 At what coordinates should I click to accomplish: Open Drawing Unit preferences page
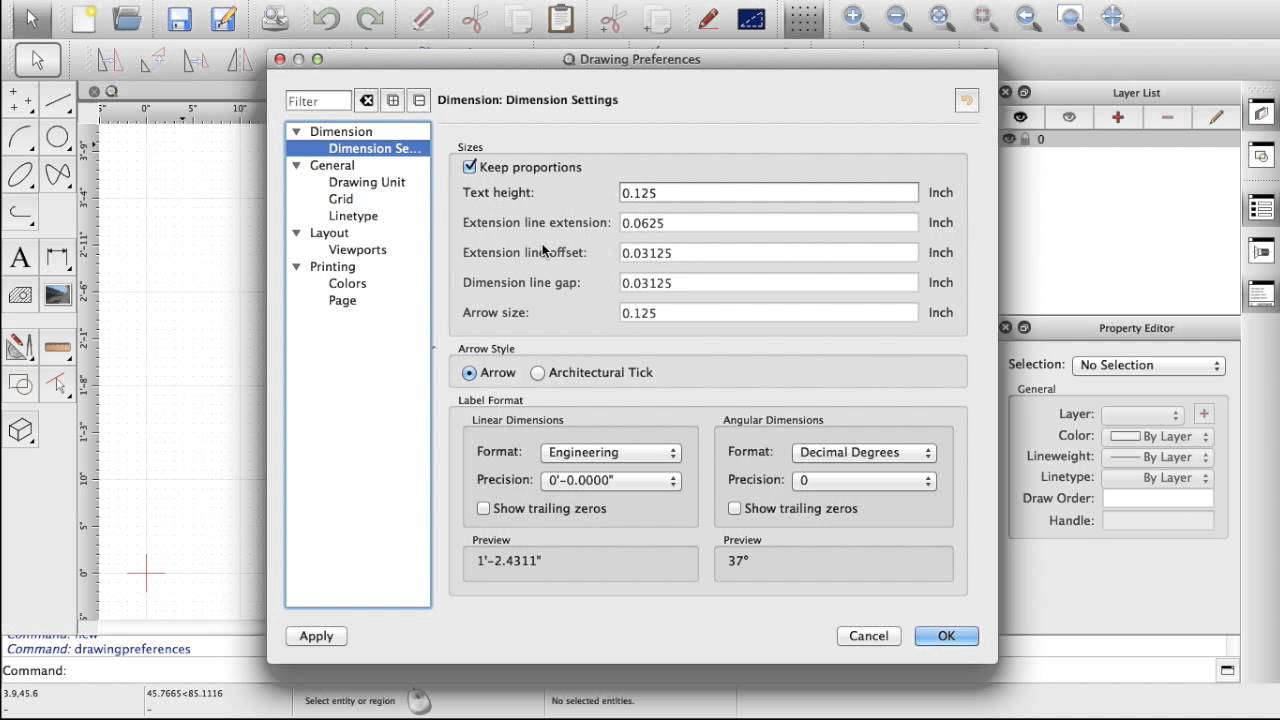tap(367, 182)
